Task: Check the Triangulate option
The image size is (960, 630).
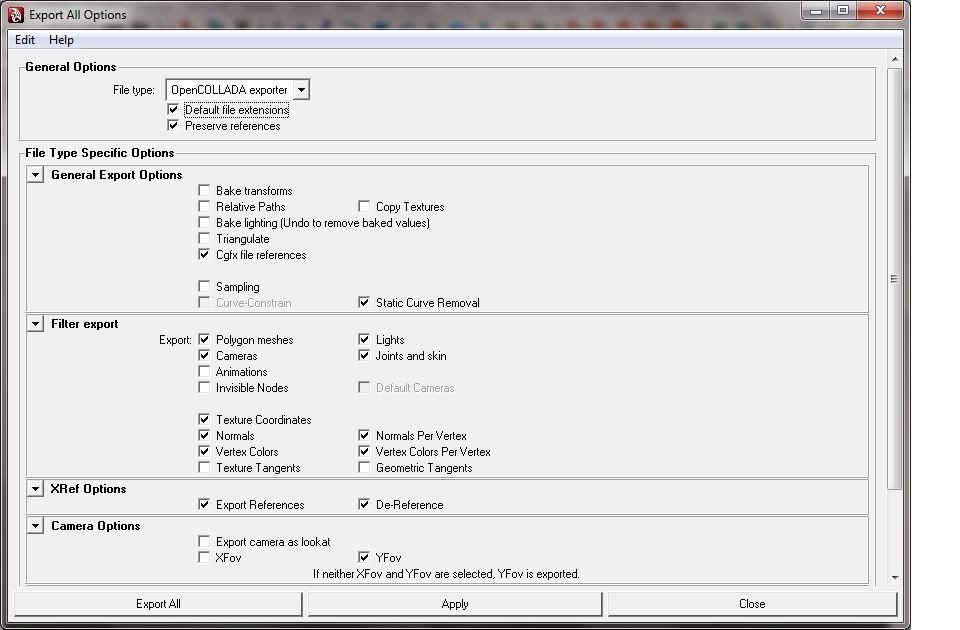Action: coord(205,238)
